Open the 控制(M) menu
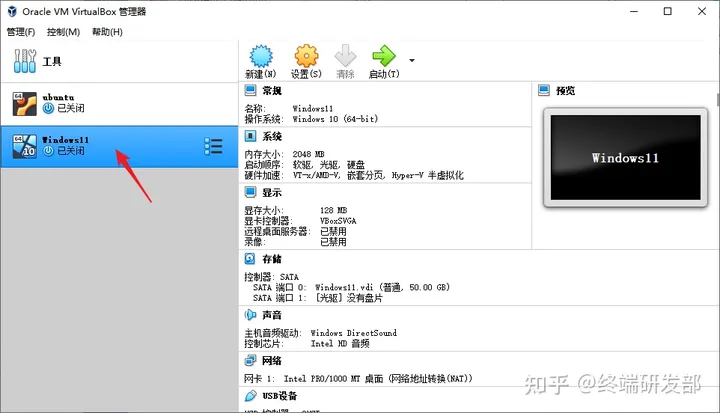 63,32
